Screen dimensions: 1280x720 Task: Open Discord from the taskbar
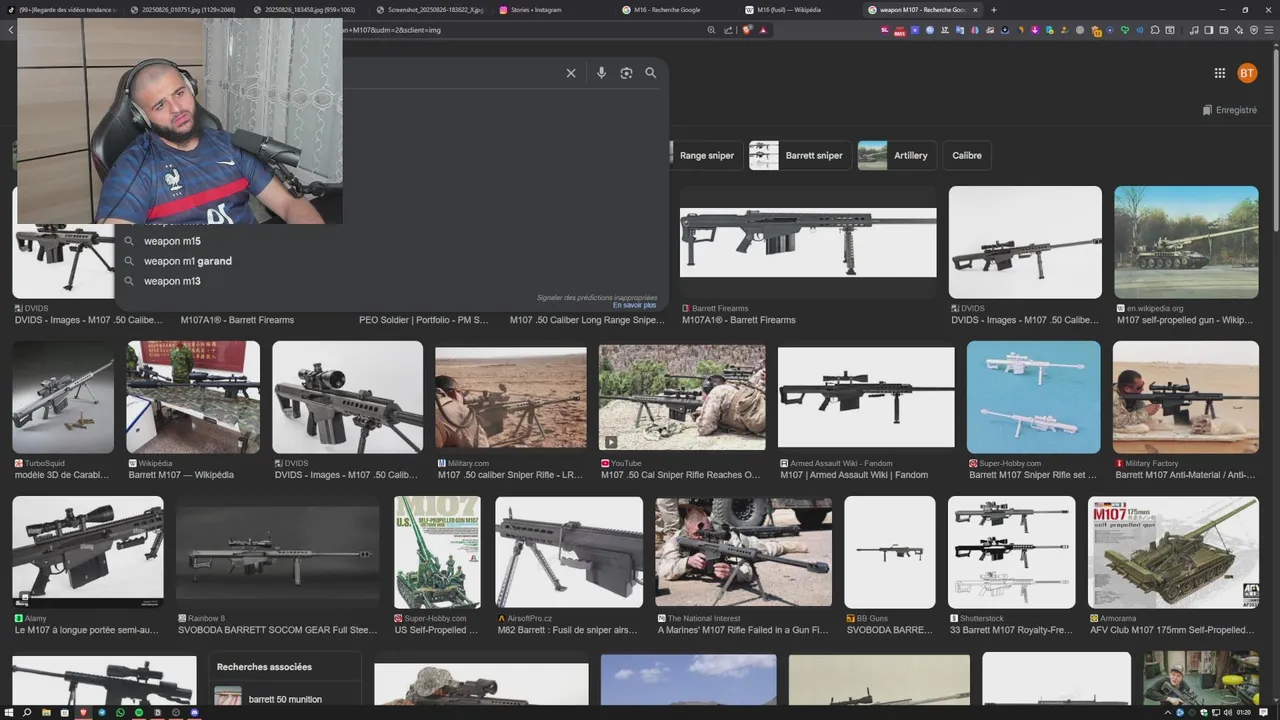(194, 712)
